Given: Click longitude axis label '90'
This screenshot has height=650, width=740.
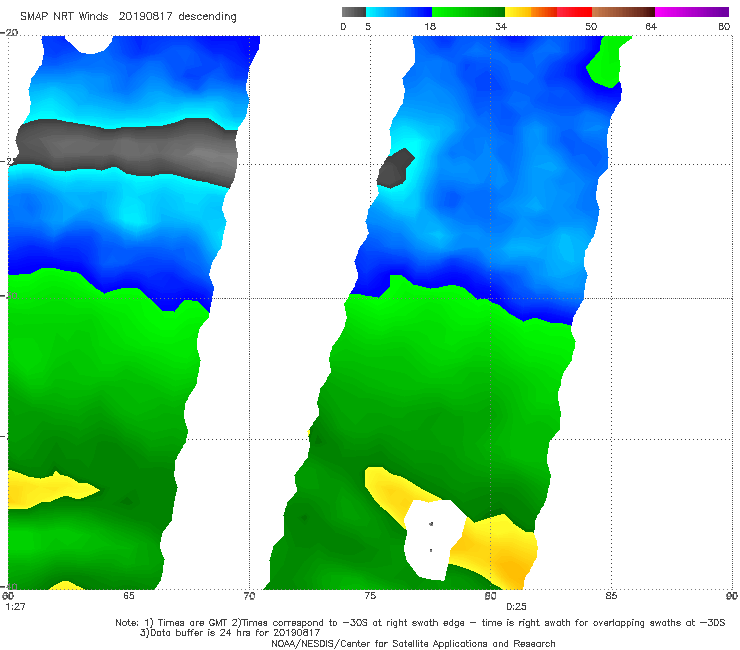Looking at the screenshot, I should 732,596.
